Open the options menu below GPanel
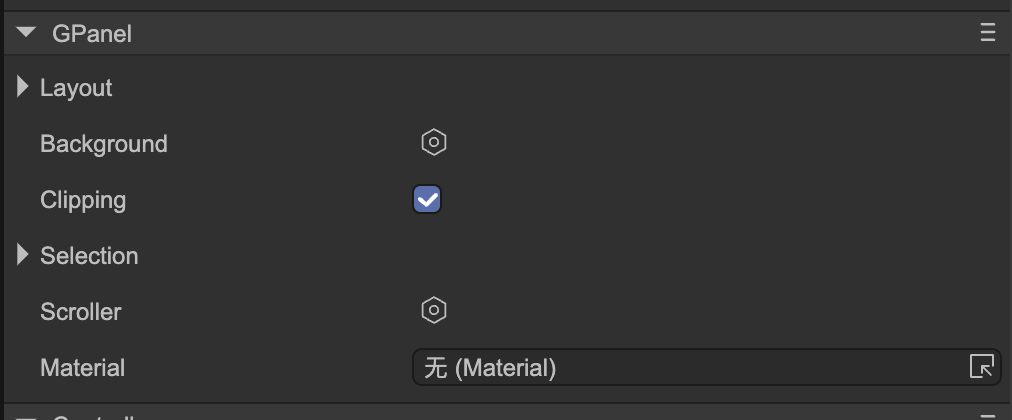 tap(988, 416)
